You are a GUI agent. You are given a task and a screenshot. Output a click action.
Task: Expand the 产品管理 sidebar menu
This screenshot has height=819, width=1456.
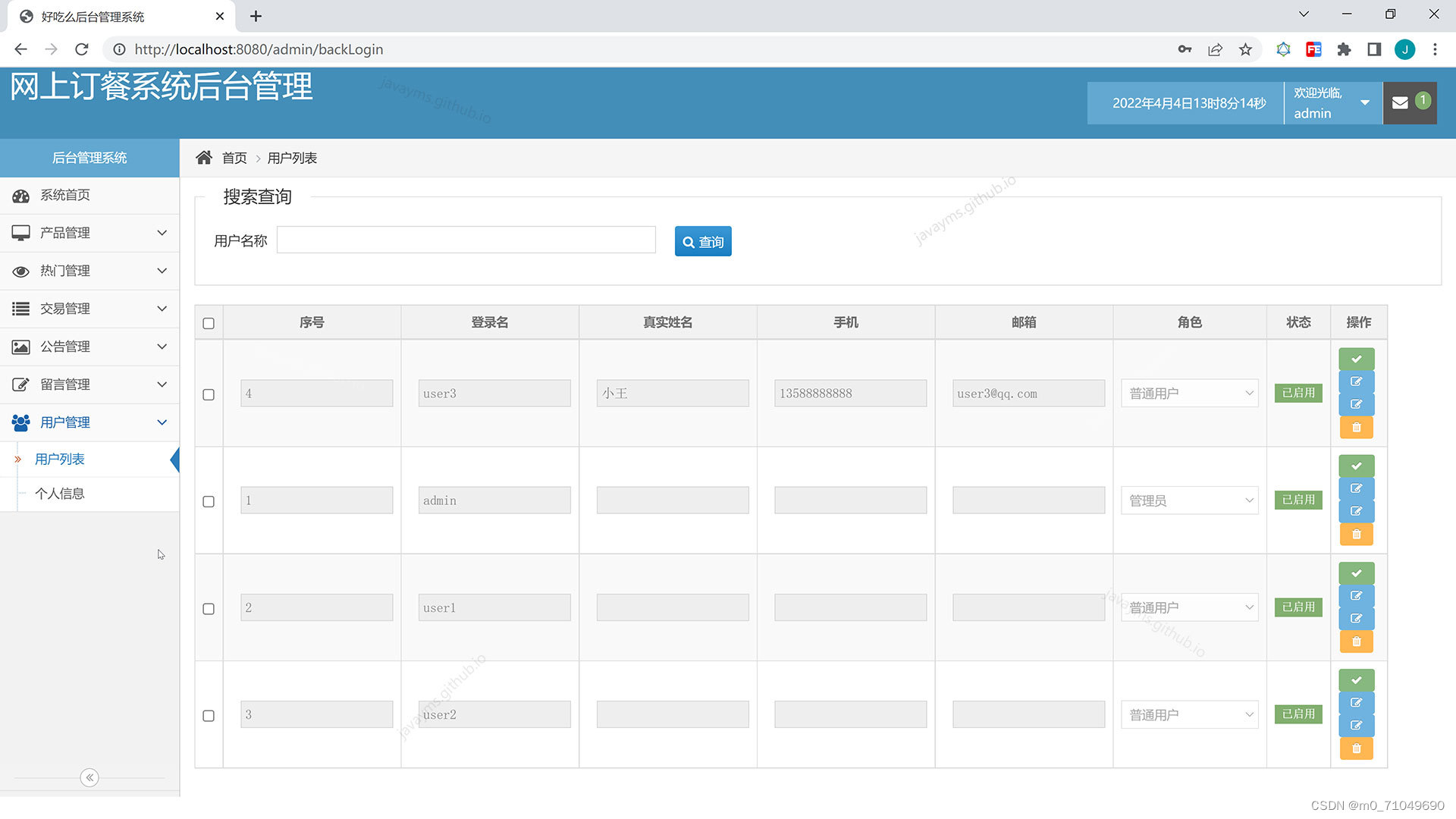tap(89, 233)
